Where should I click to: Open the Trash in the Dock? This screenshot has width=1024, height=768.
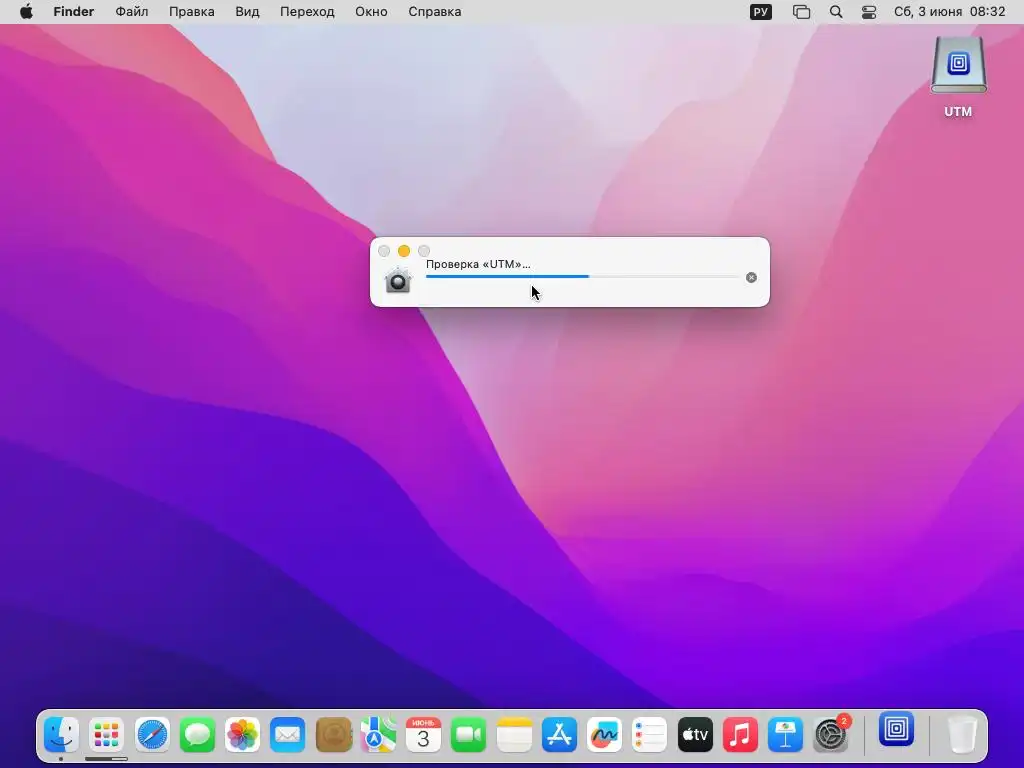click(961, 735)
